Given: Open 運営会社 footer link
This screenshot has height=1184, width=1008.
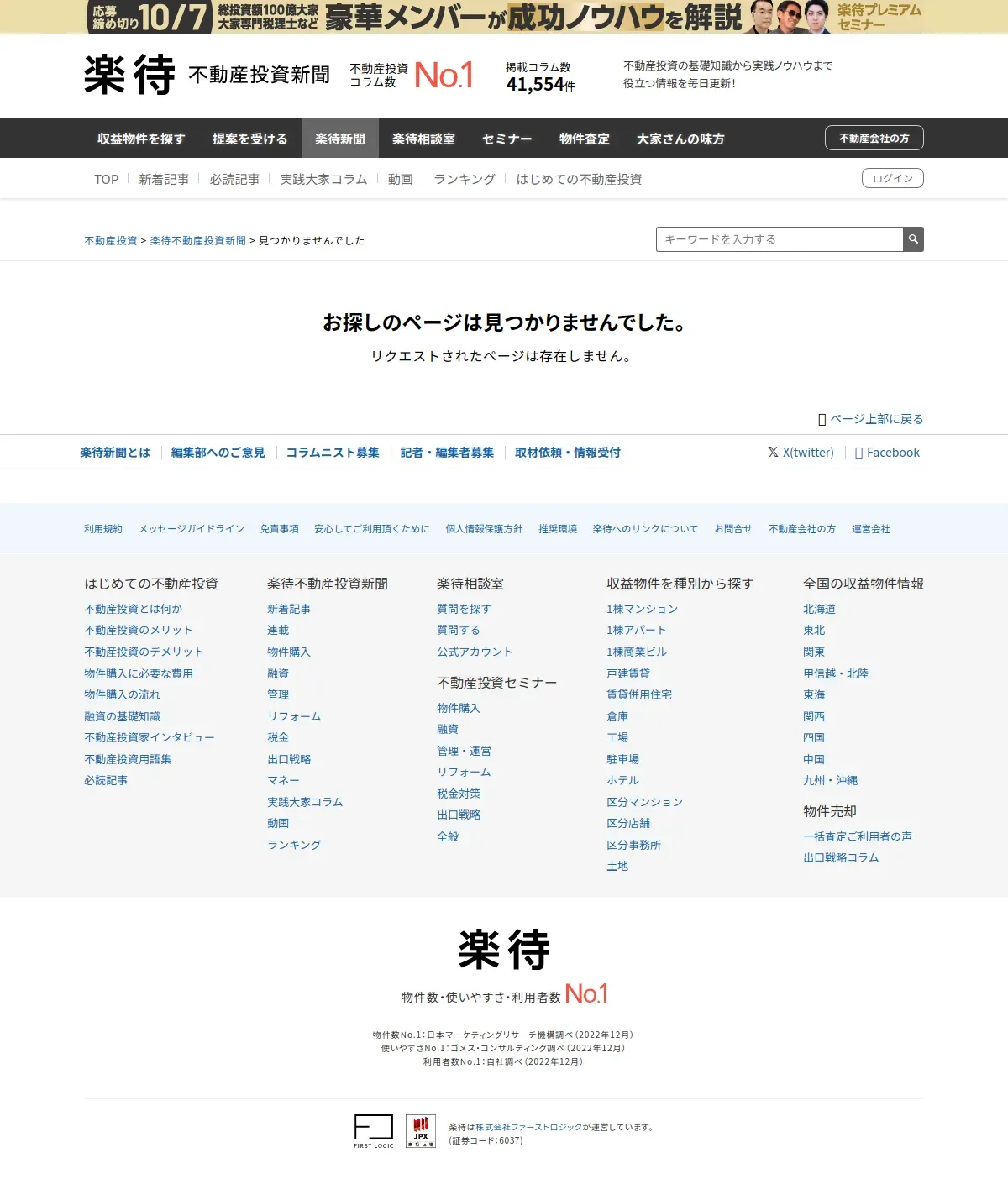Looking at the screenshot, I should 871,529.
